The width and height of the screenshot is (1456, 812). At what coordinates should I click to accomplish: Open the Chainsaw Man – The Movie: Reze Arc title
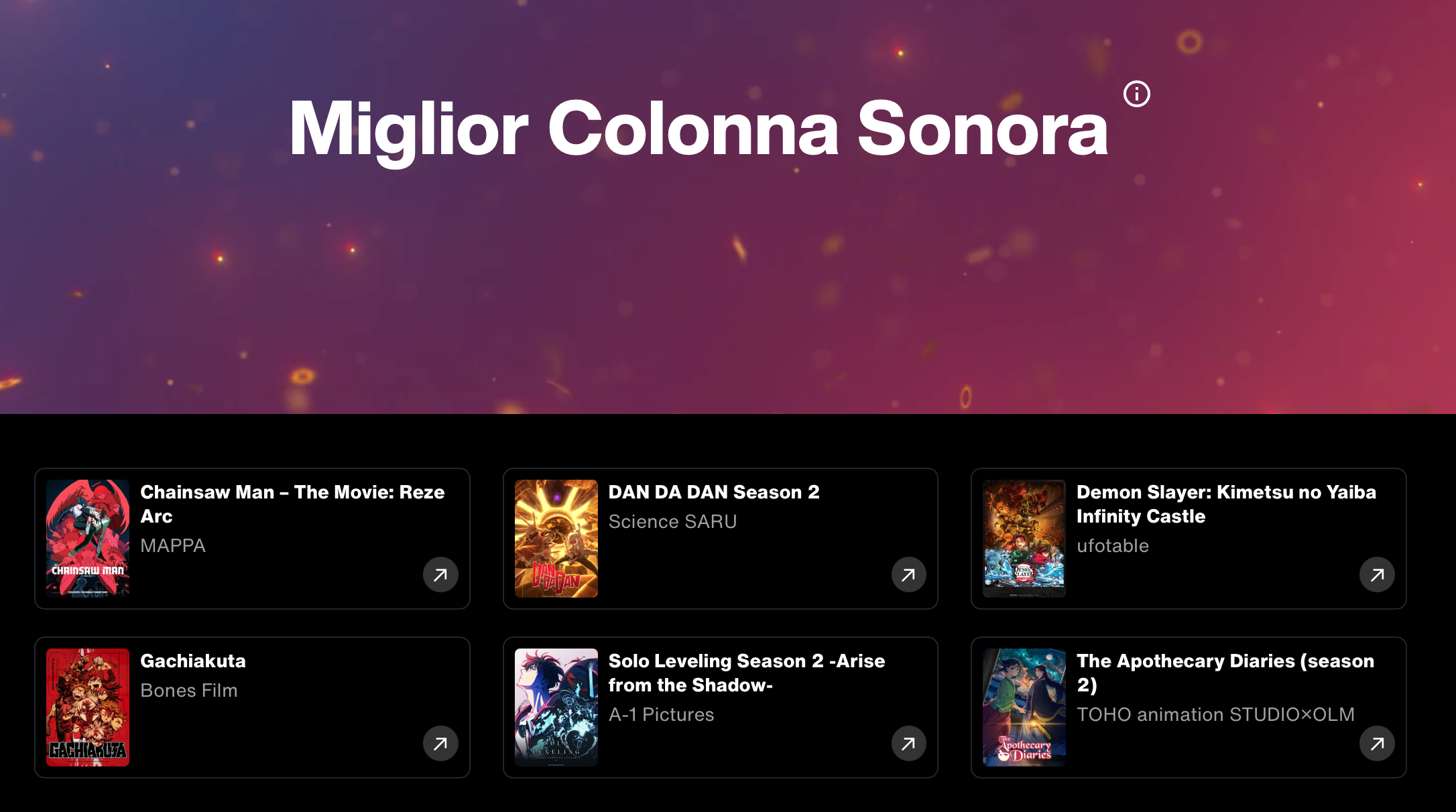(292, 504)
